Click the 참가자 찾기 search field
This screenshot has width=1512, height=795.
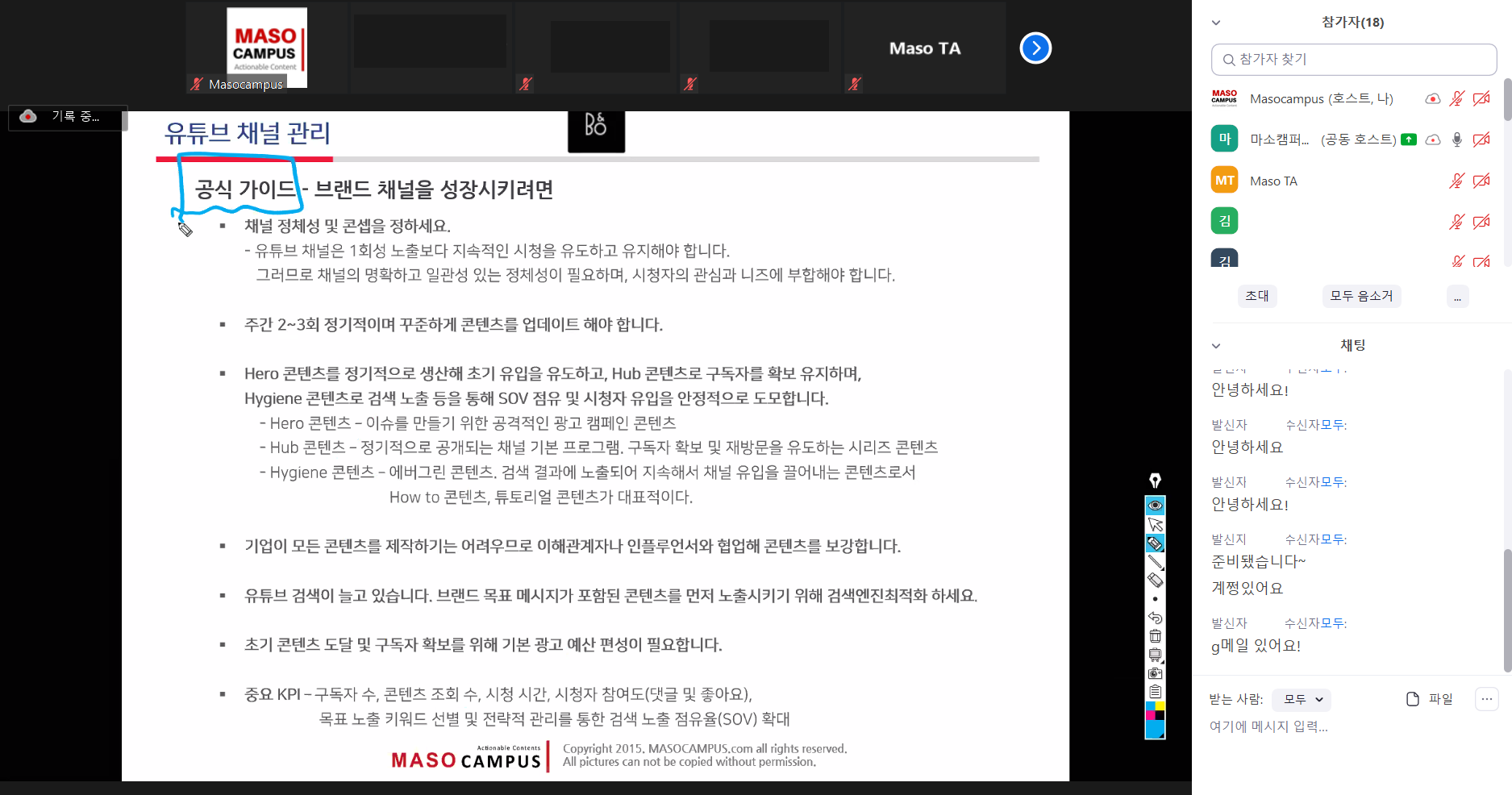[1353, 60]
